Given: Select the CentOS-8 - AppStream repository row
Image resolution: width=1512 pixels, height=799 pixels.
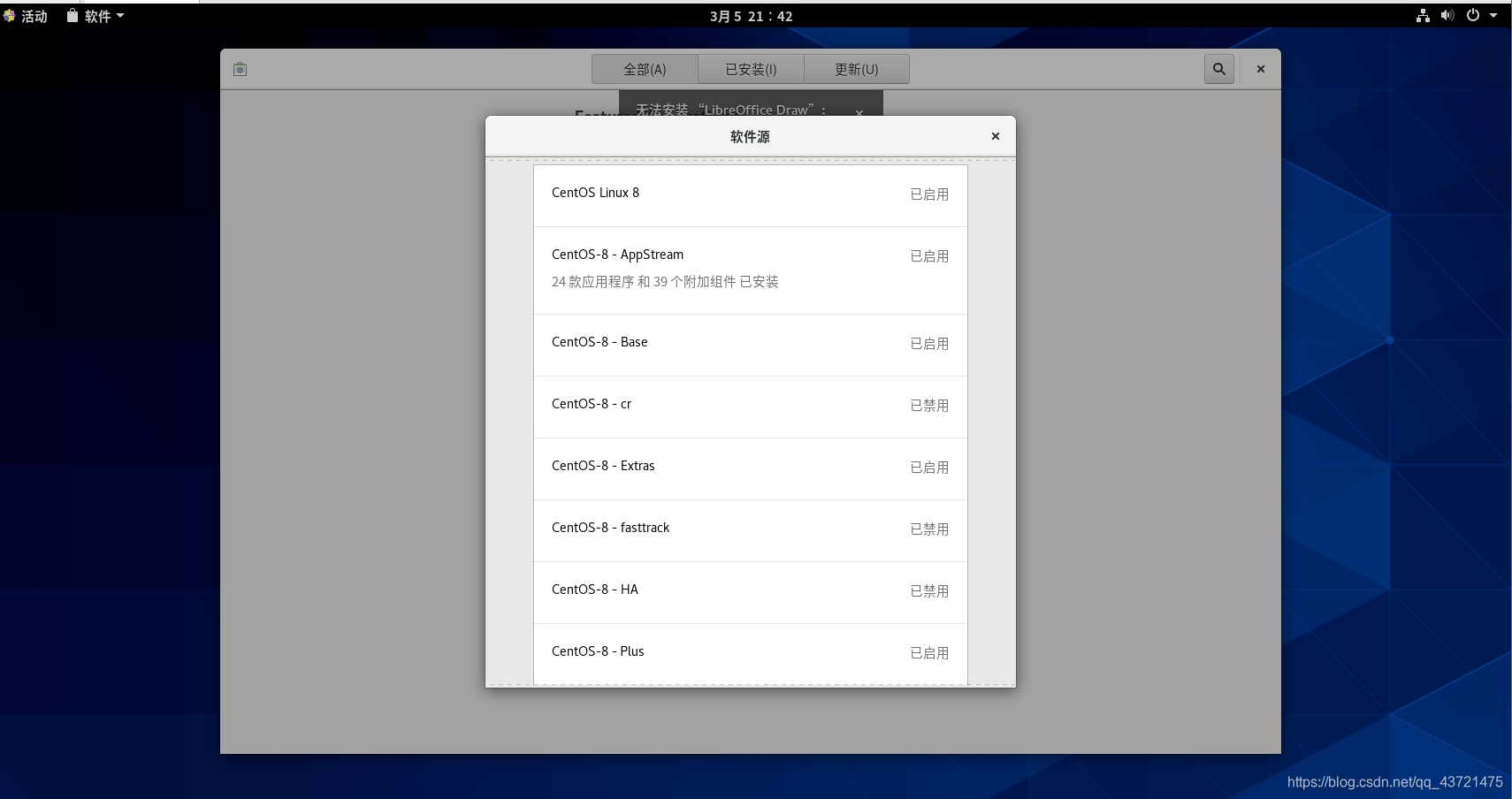Looking at the screenshot, I should coord(751,270).
